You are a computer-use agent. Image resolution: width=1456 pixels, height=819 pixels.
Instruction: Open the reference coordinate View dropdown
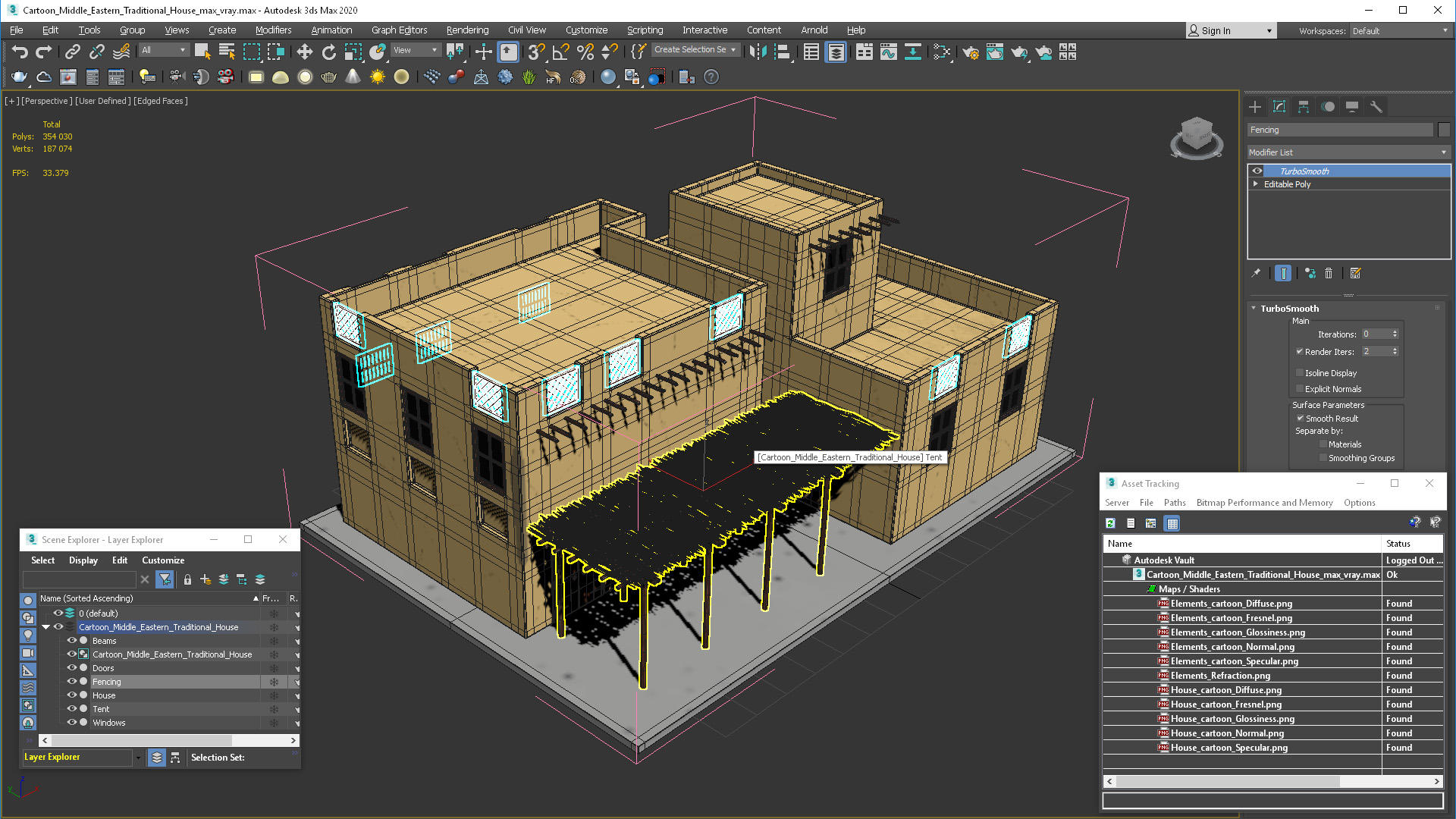click(x=416, y=50)
